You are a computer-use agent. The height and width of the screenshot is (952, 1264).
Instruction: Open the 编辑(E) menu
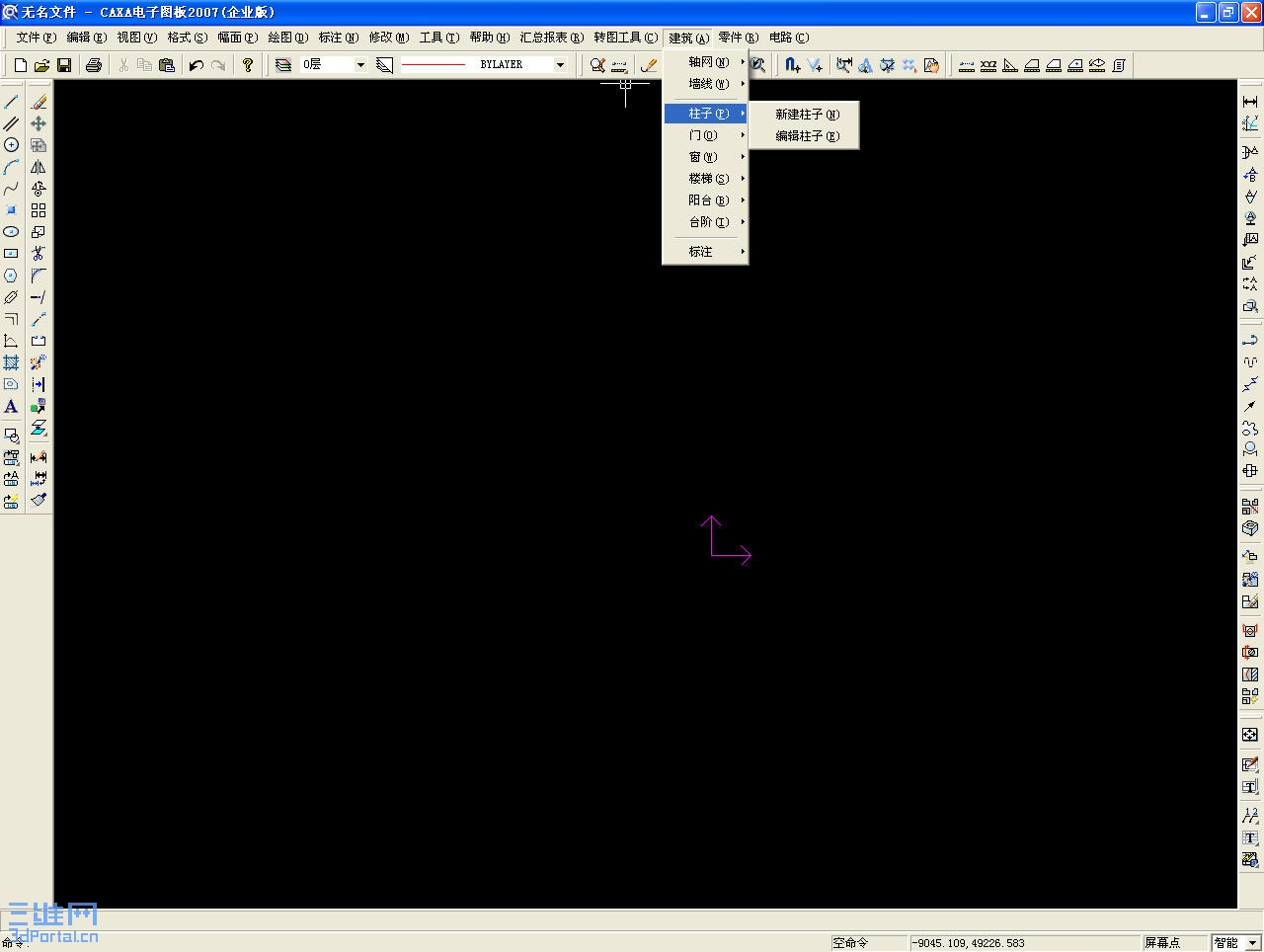tap(87, 38)
